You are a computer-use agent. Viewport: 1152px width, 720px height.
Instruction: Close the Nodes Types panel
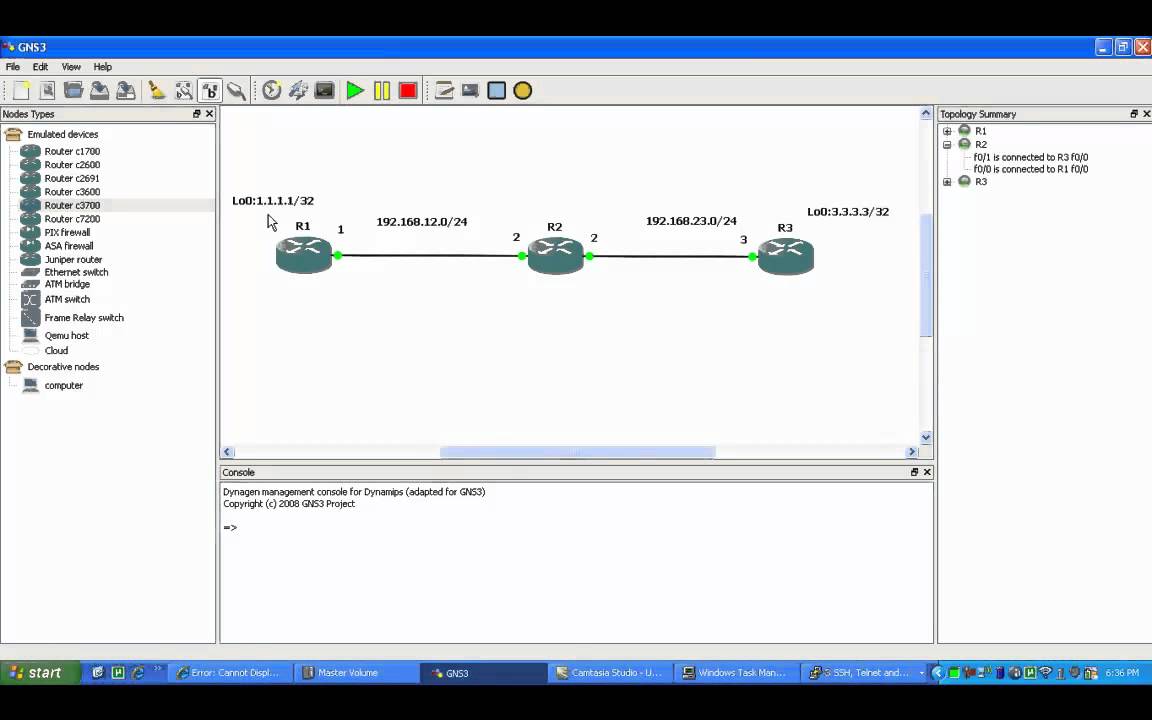209,114
